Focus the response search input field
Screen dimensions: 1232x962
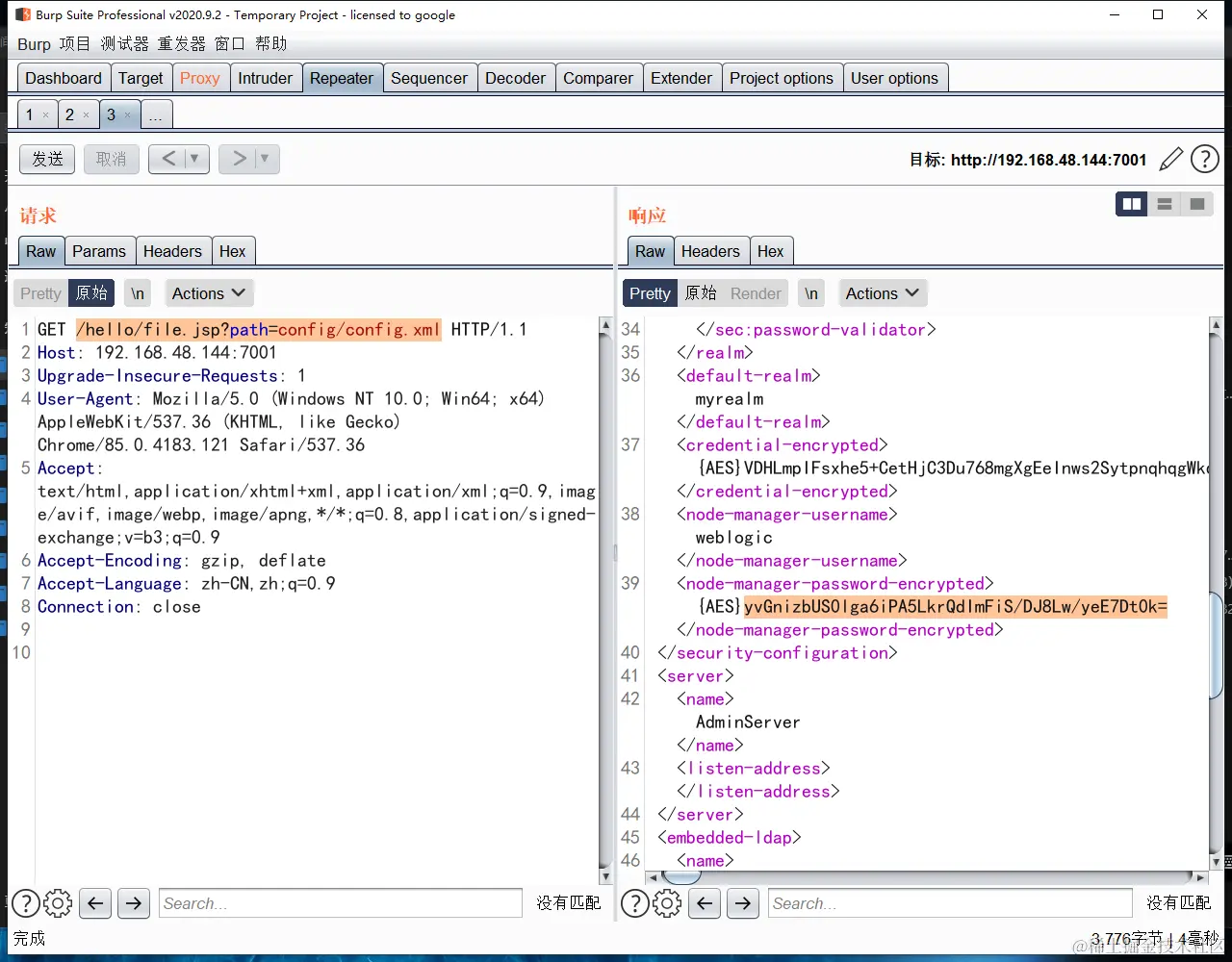950,903
